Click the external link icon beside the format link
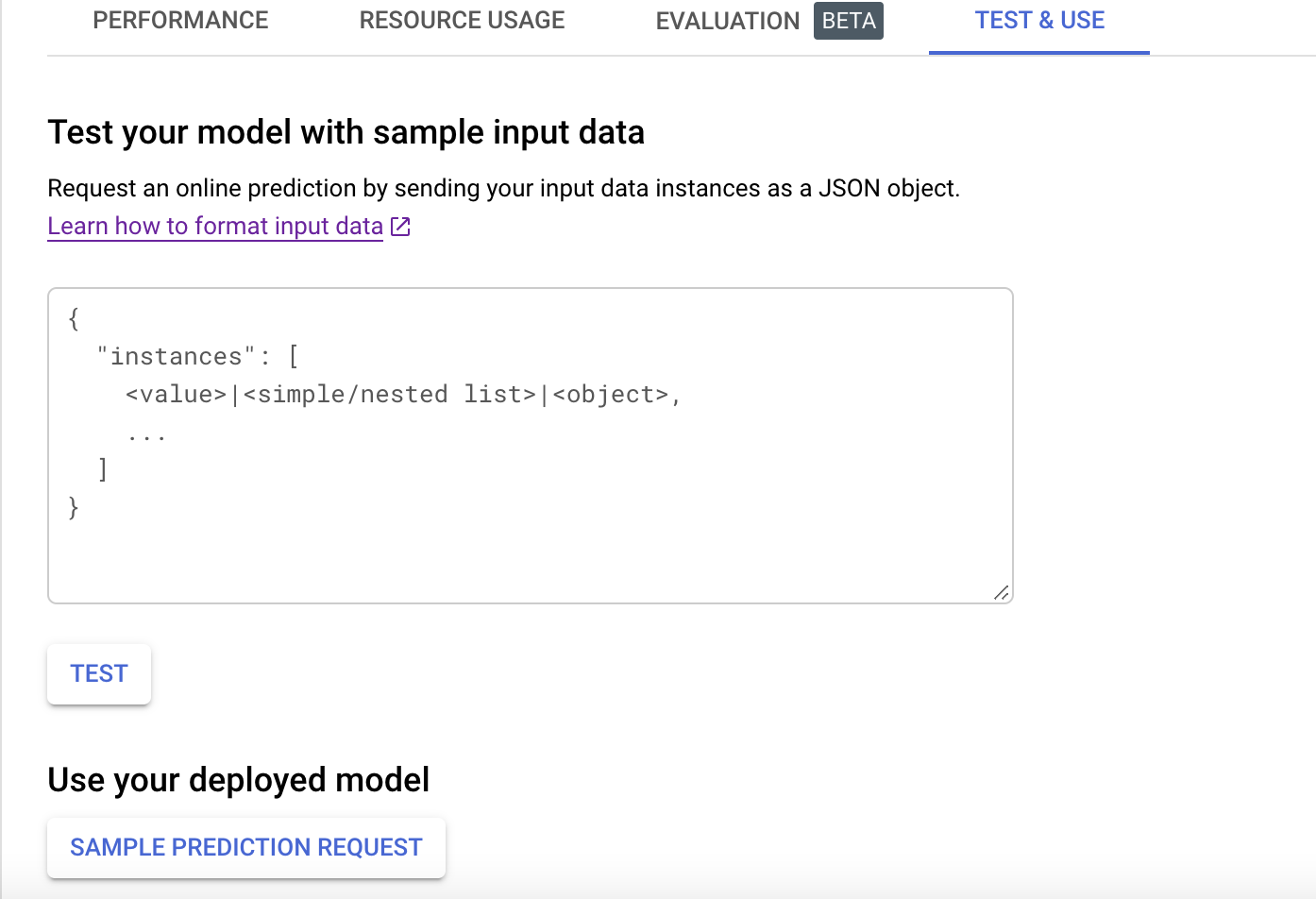 coord(400,227)
